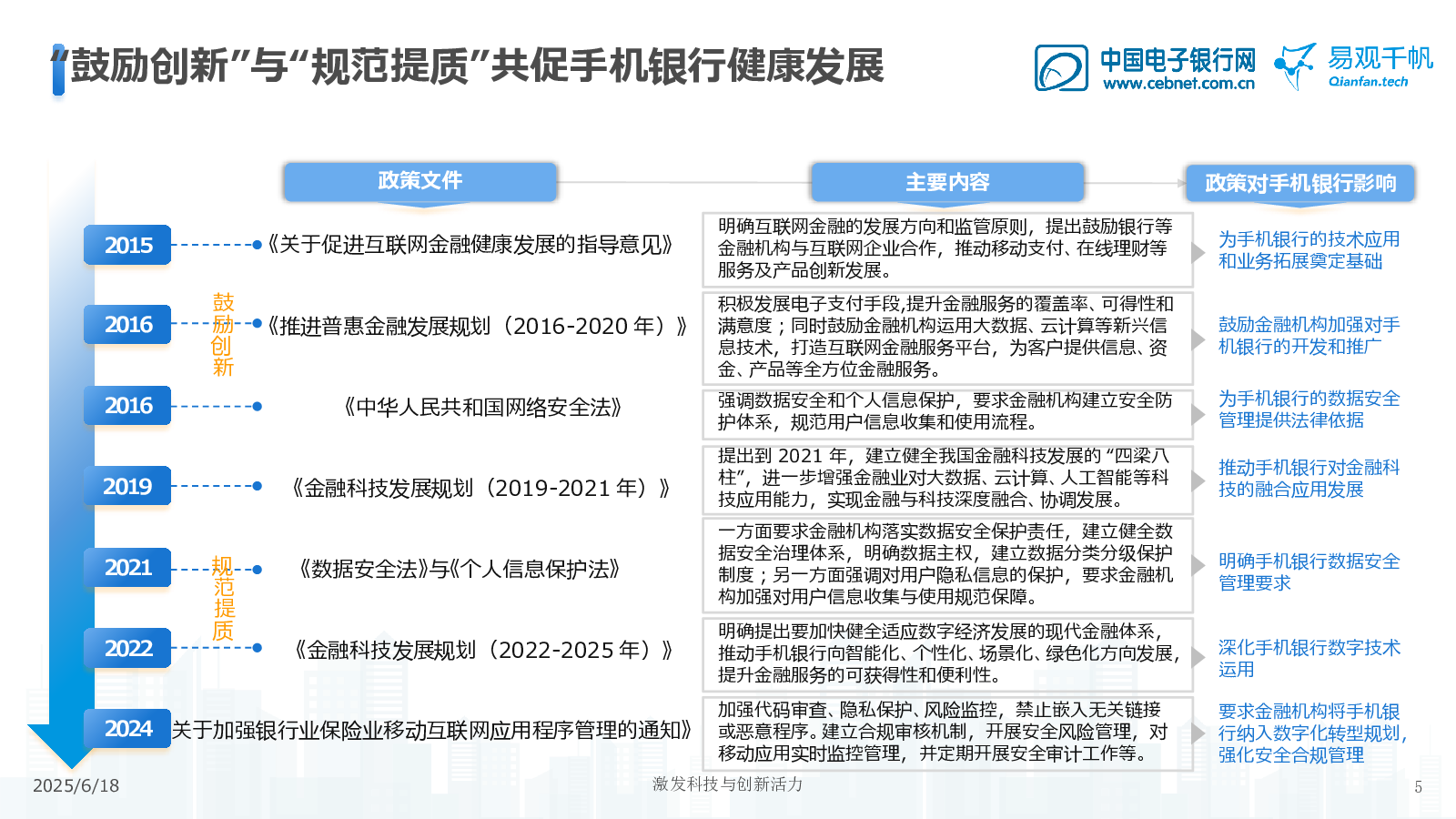Select the 主要内容 column header
The image size is (1456, 819).
pyautogui.click(x=947, y=182)
